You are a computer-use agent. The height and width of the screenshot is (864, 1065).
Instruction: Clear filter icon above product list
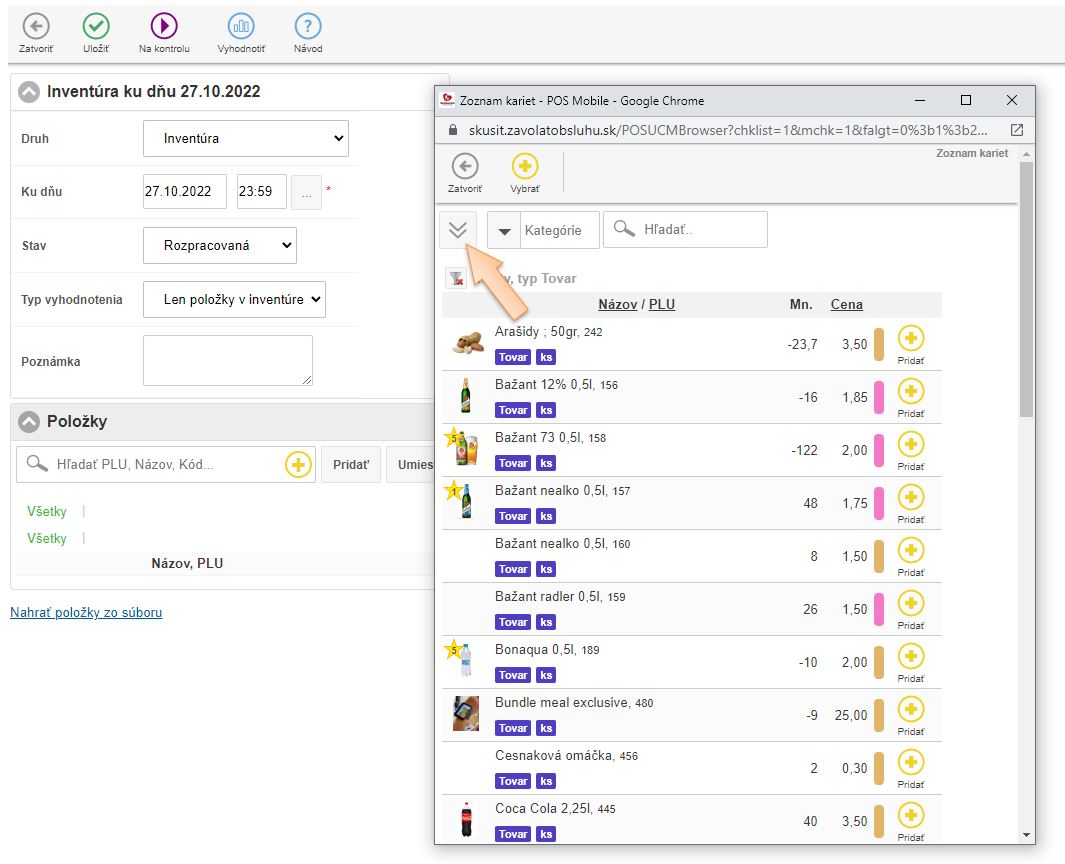(456, 279)
